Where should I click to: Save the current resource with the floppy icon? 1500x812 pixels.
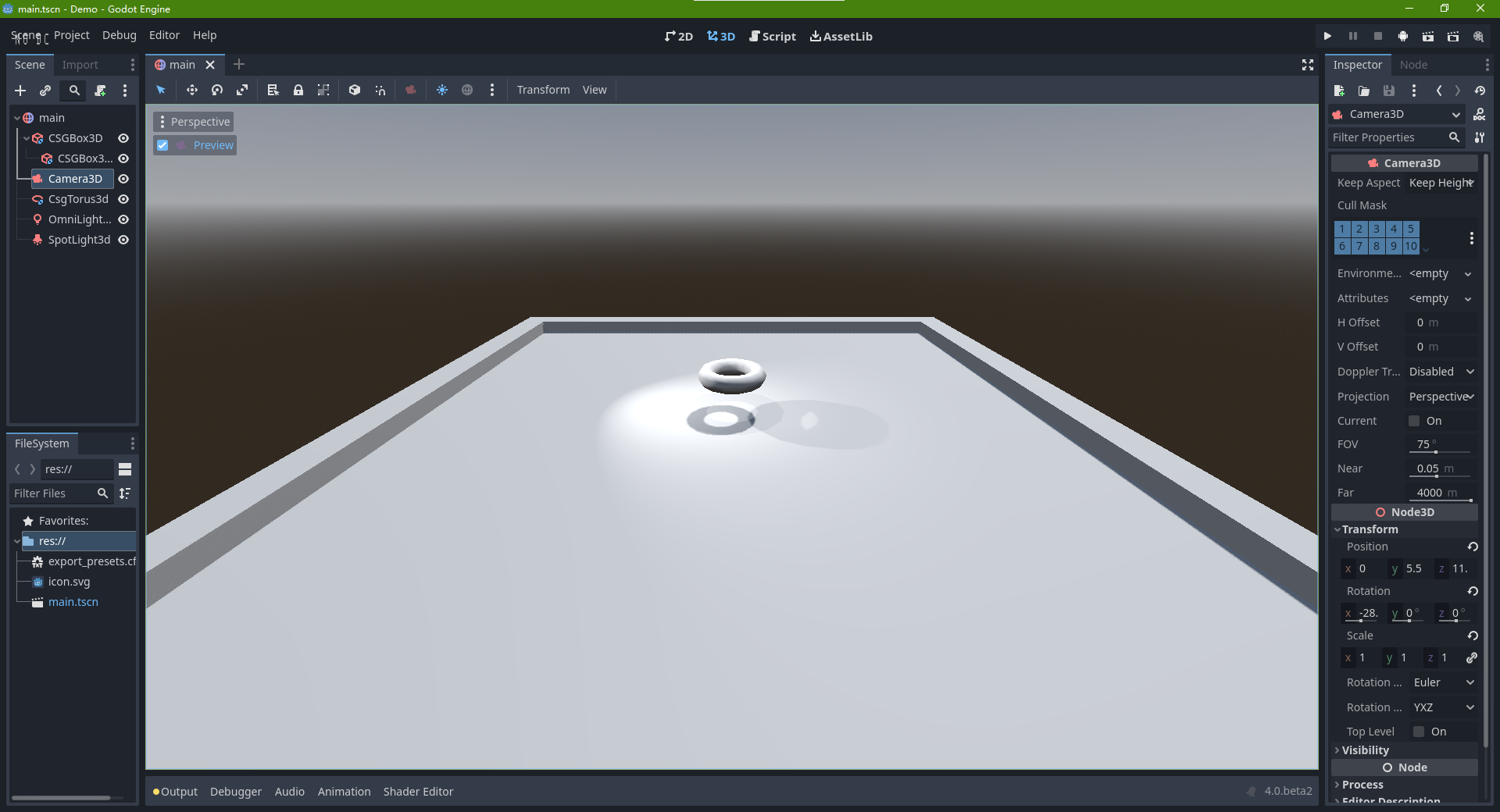[x=1389, y=91]
